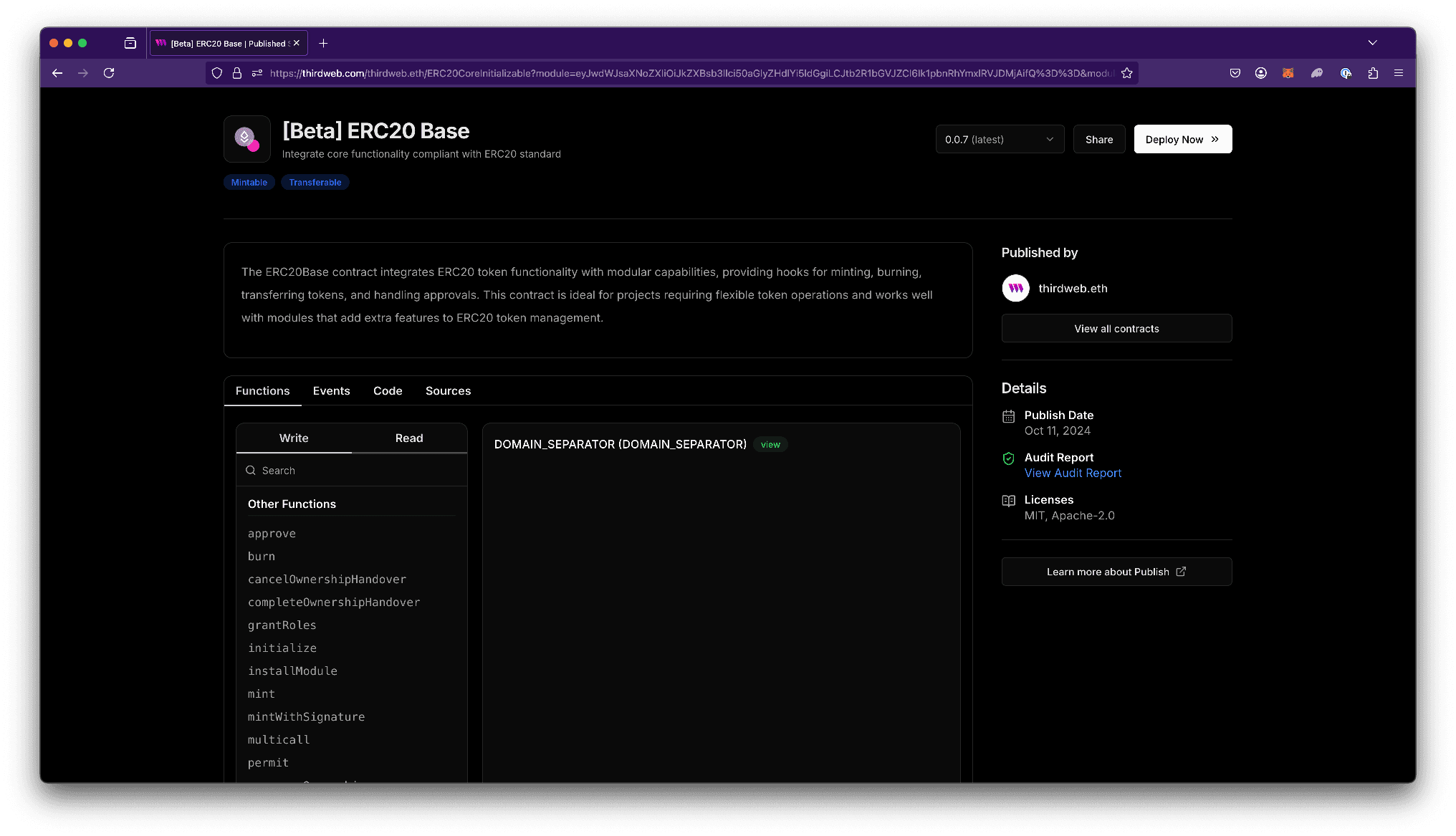This screenshot has height=836, width=1456.
Task: Open the Ghostery extension
Action: point(1317,72)
